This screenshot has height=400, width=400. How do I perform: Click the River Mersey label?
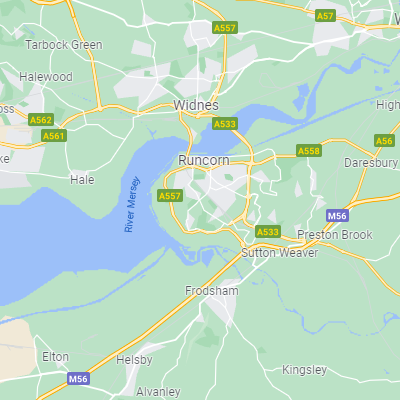click(132, 204)
